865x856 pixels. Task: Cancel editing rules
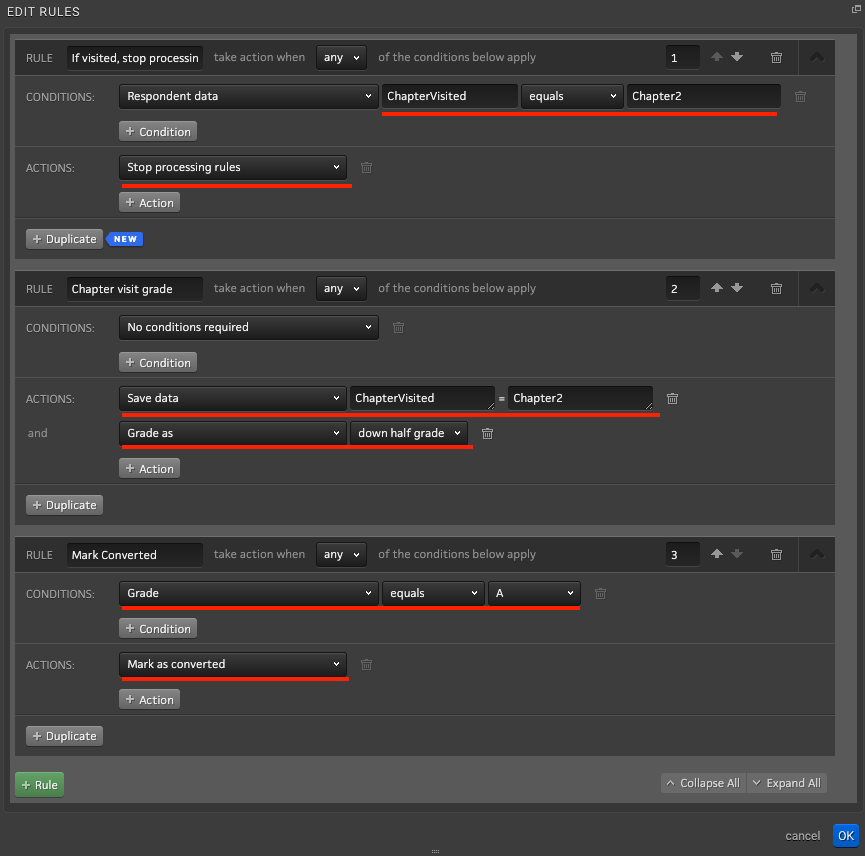[802, 836]
